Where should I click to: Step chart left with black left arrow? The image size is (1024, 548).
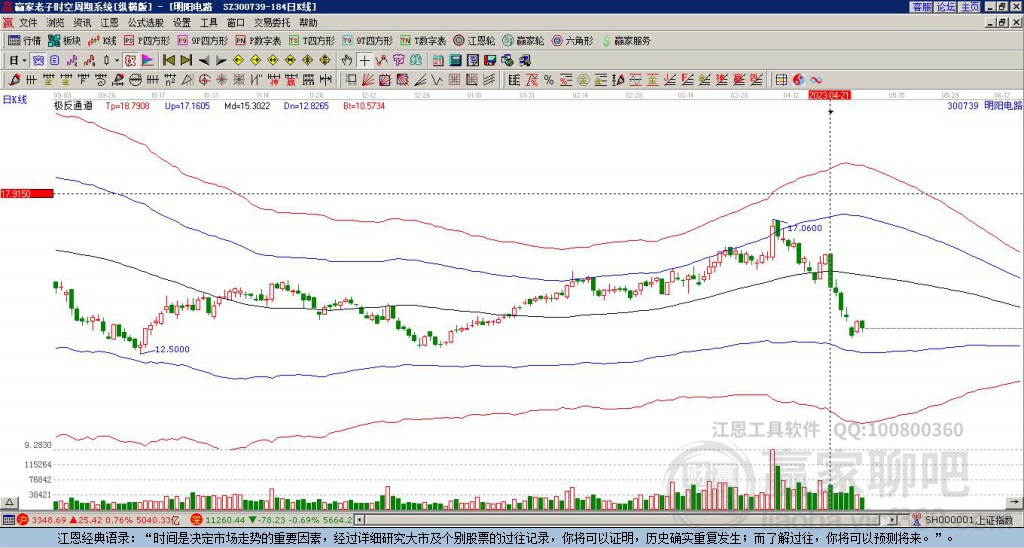pos(204,61)
